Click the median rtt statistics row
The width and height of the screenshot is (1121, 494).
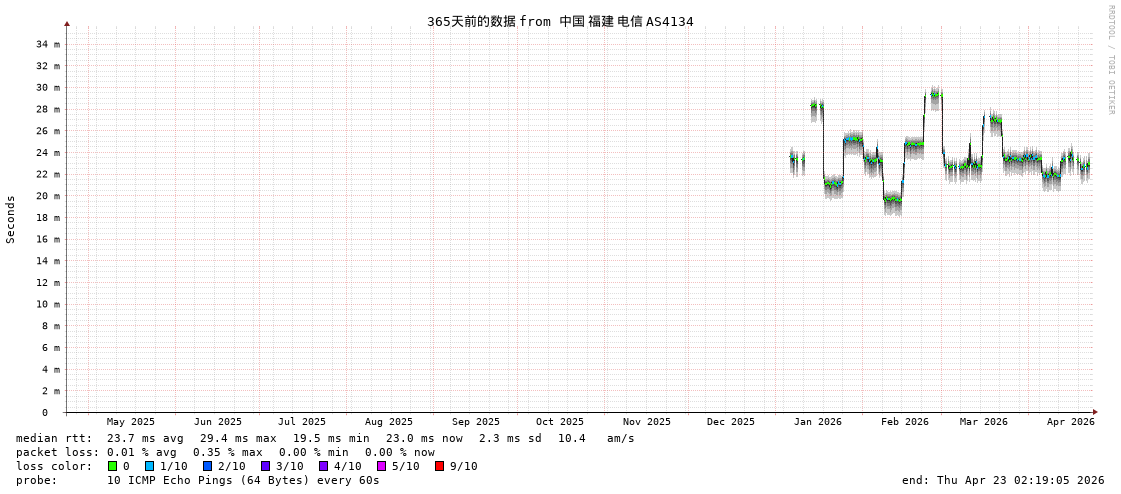pos(325,438)
